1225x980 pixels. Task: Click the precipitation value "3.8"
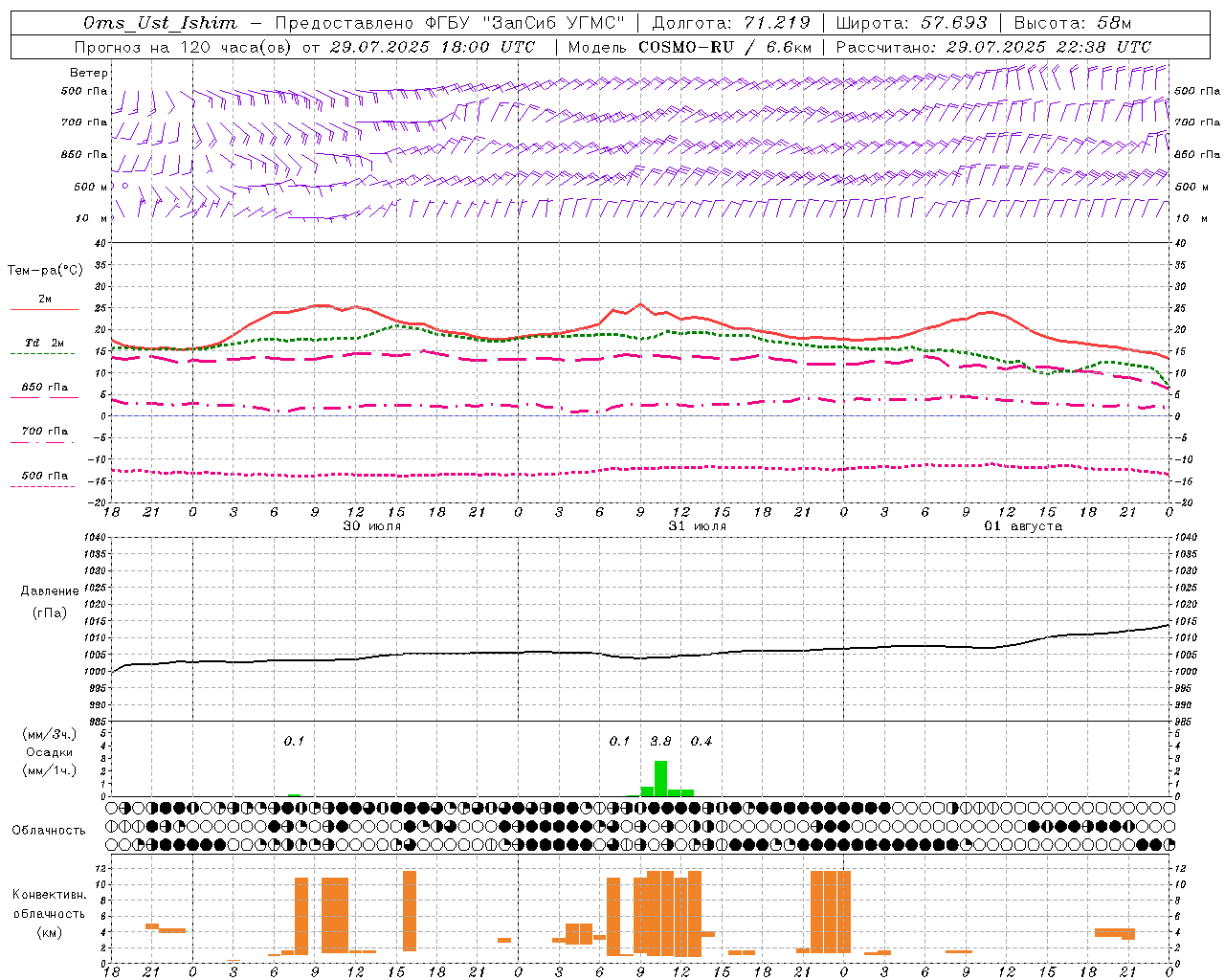click(660, 742)
